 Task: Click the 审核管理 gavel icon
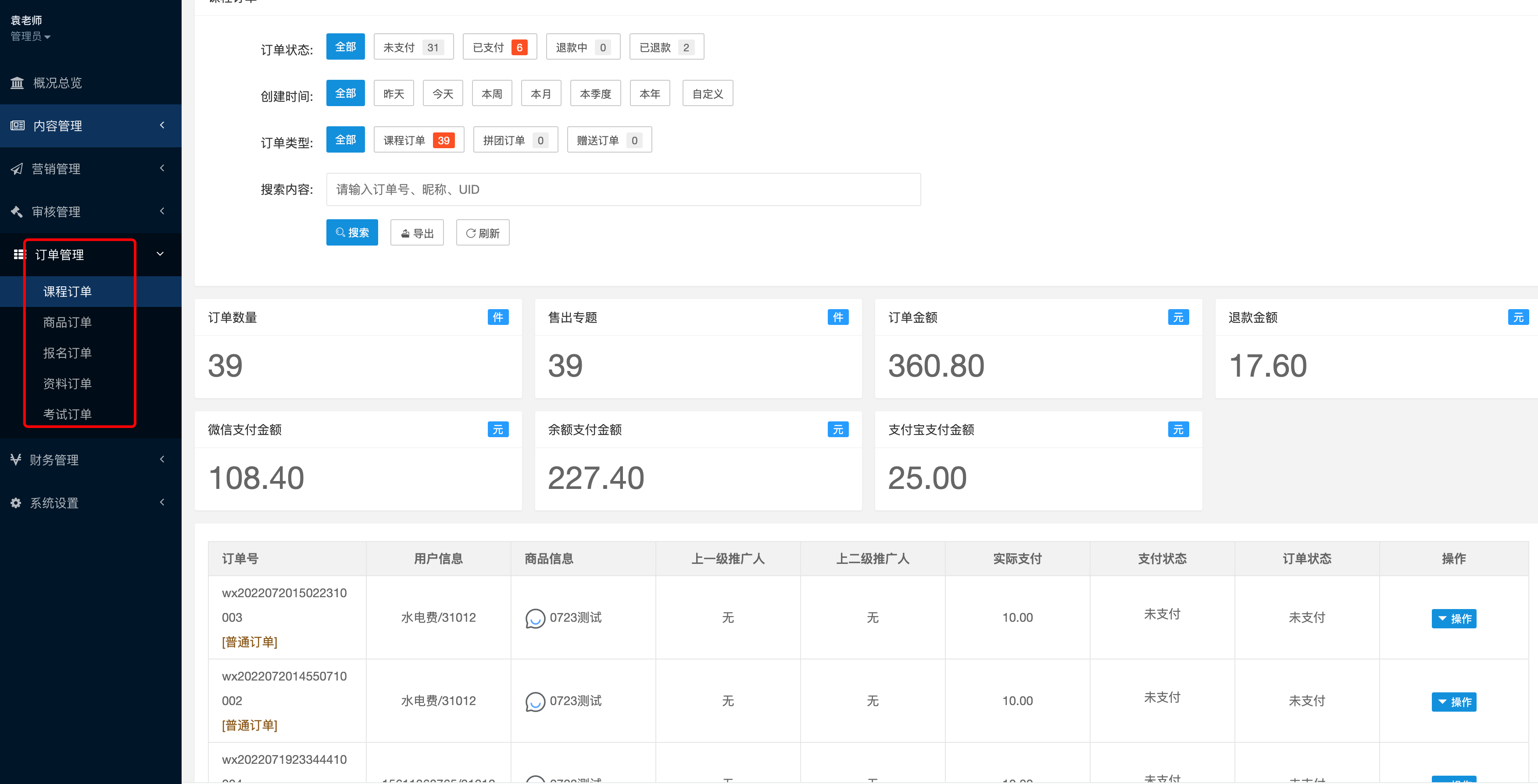point(17,212)
